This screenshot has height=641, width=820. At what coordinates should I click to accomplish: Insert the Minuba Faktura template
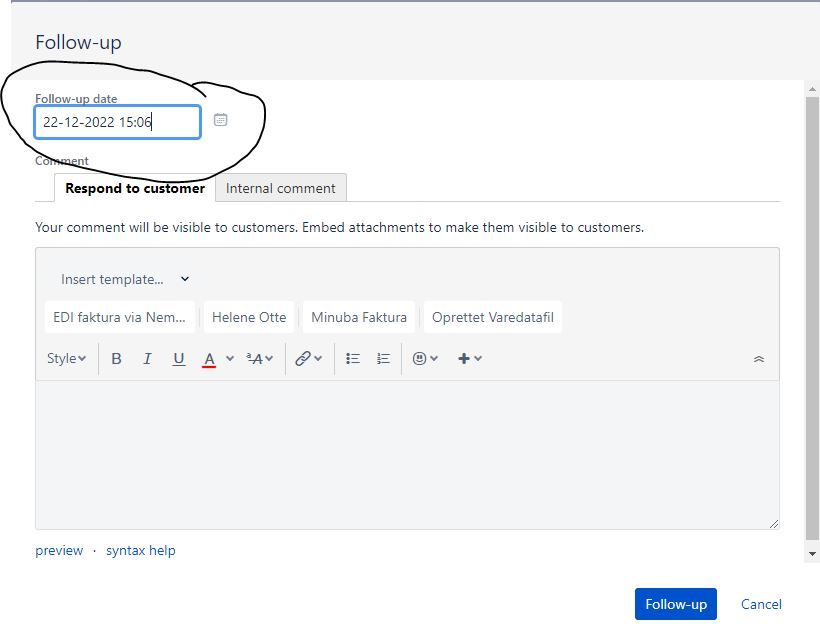coord(359,317)
